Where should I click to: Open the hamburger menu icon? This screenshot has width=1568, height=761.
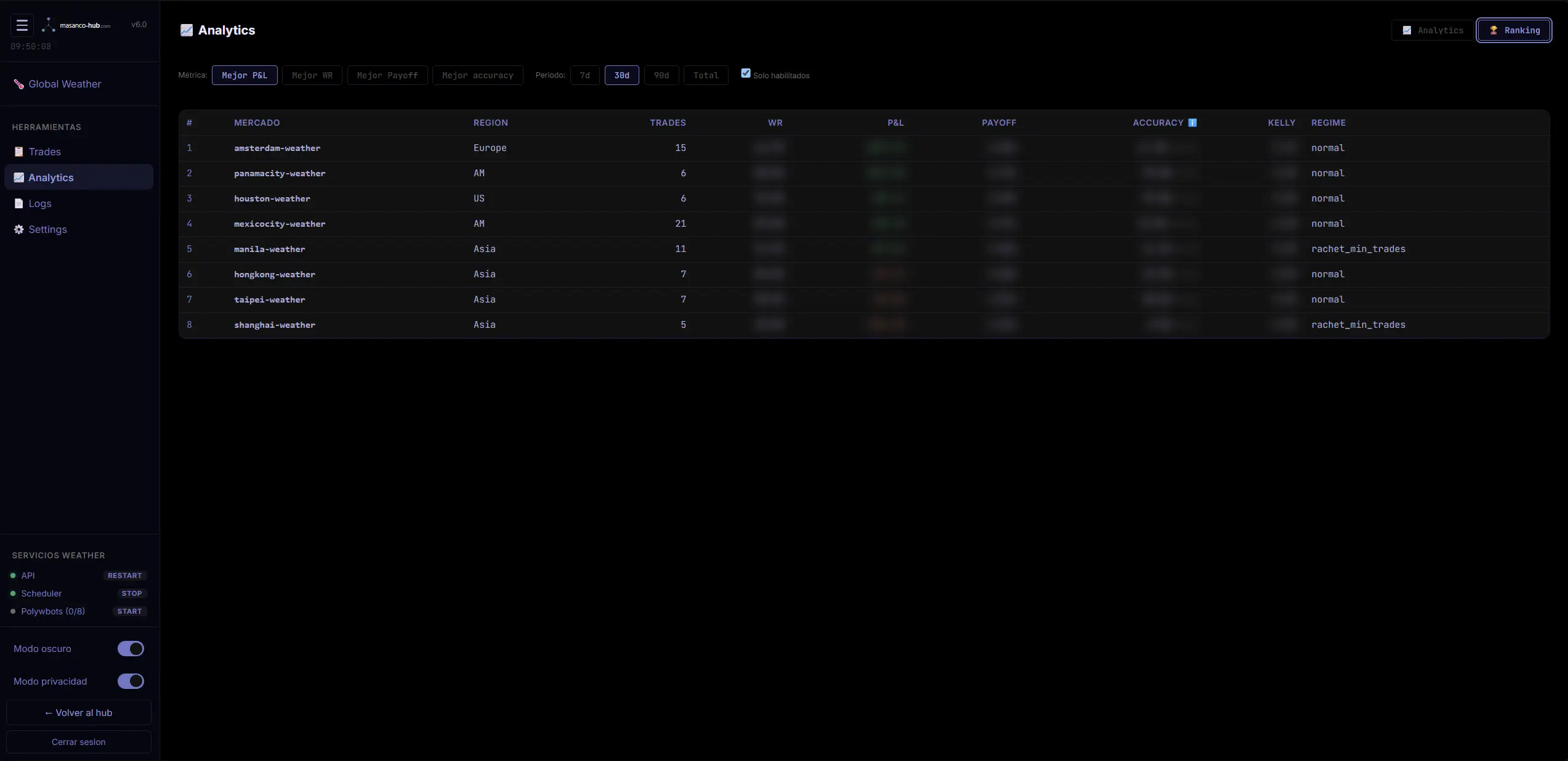[x=22, y=25]
